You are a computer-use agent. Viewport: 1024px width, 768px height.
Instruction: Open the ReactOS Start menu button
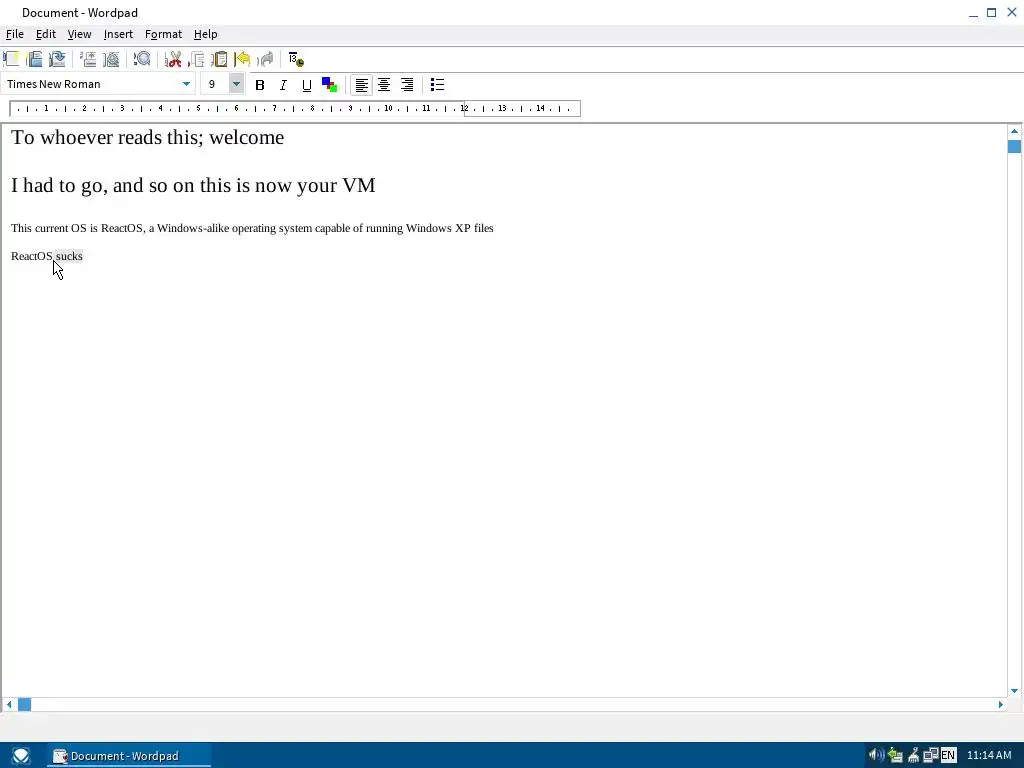click(x=21, y=756)
